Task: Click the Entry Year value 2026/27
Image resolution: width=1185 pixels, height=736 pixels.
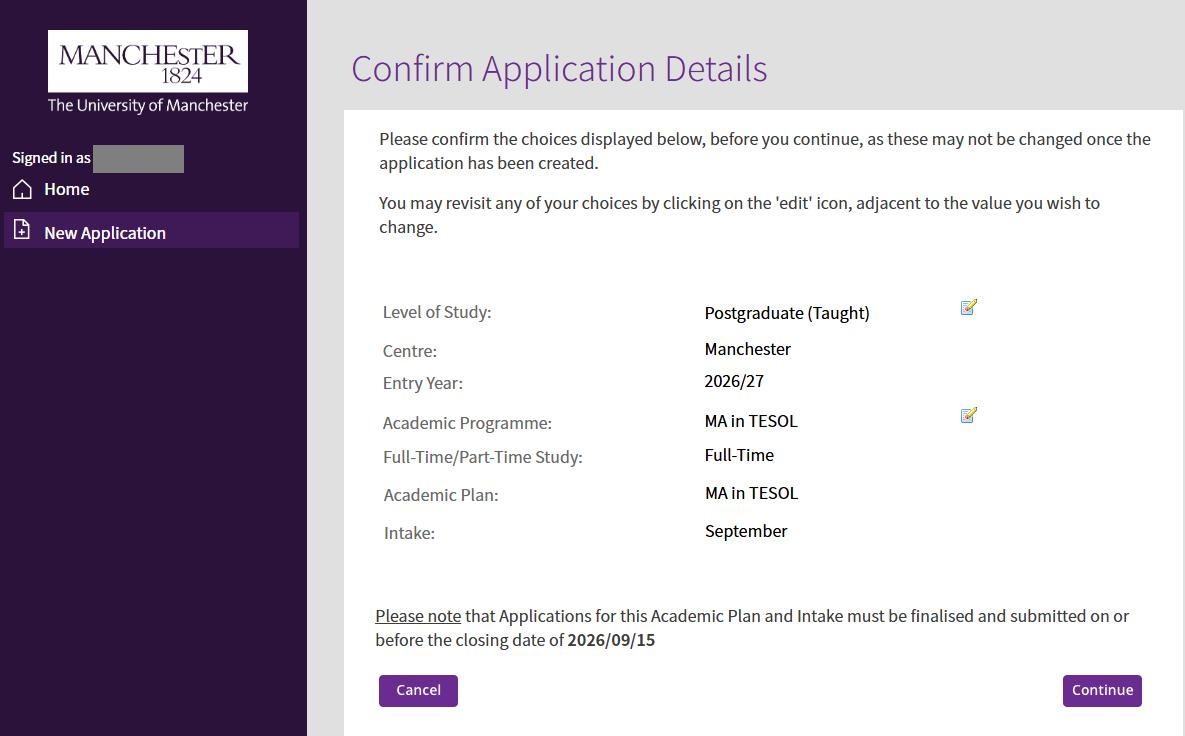Action: click(x=734, y=381)
